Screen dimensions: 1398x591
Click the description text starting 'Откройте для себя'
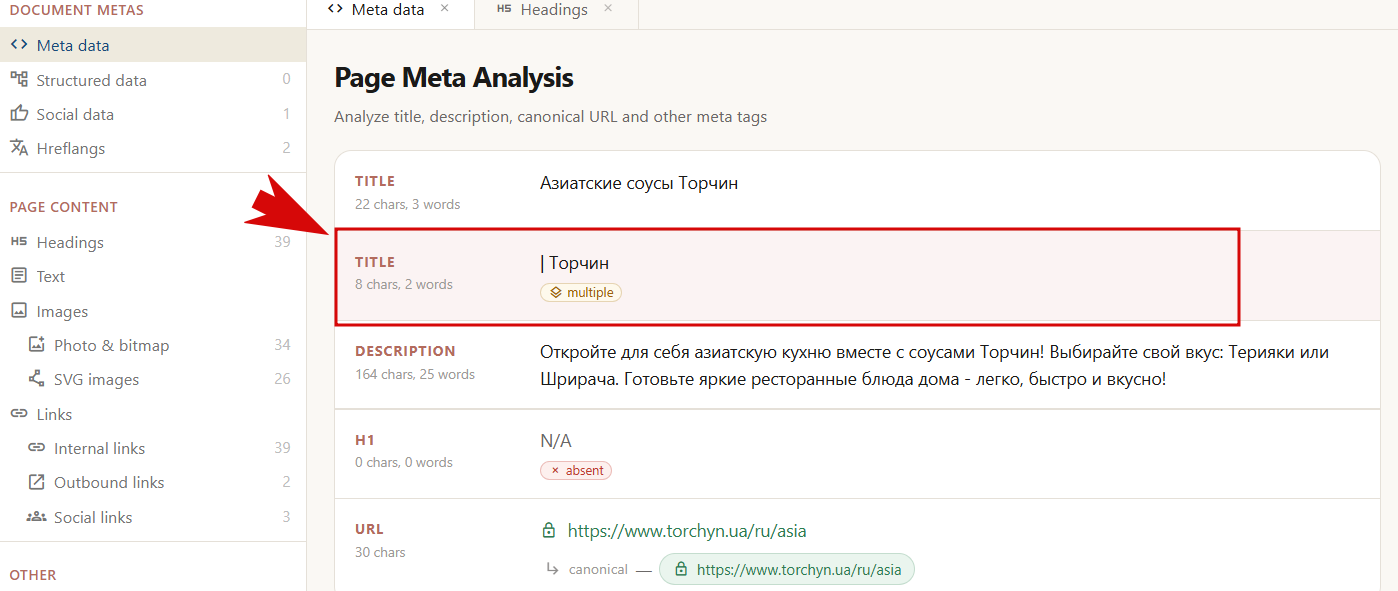pyautogui.click(x=934, y=366)
